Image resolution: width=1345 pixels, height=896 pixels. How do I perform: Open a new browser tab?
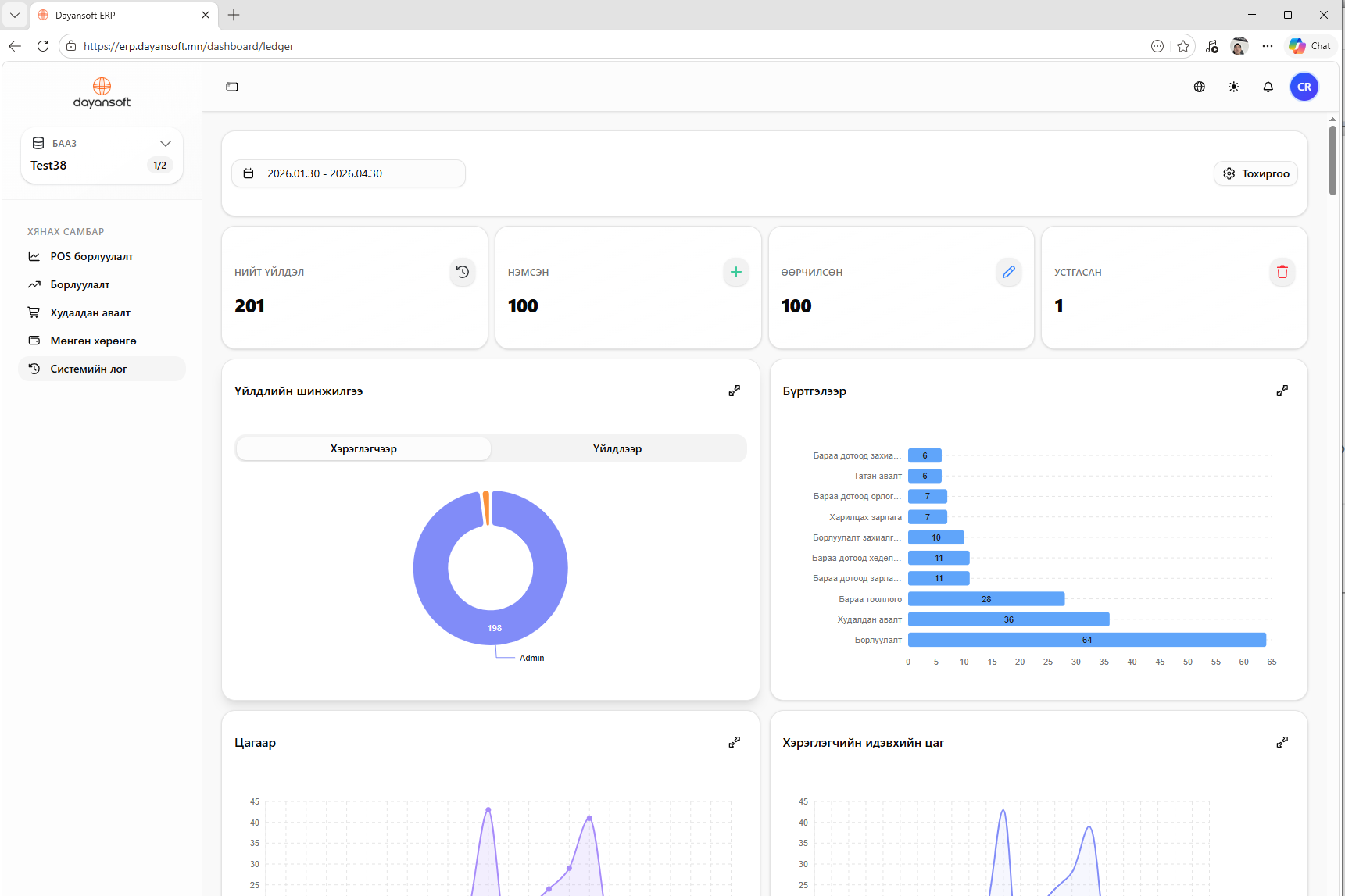234,15
